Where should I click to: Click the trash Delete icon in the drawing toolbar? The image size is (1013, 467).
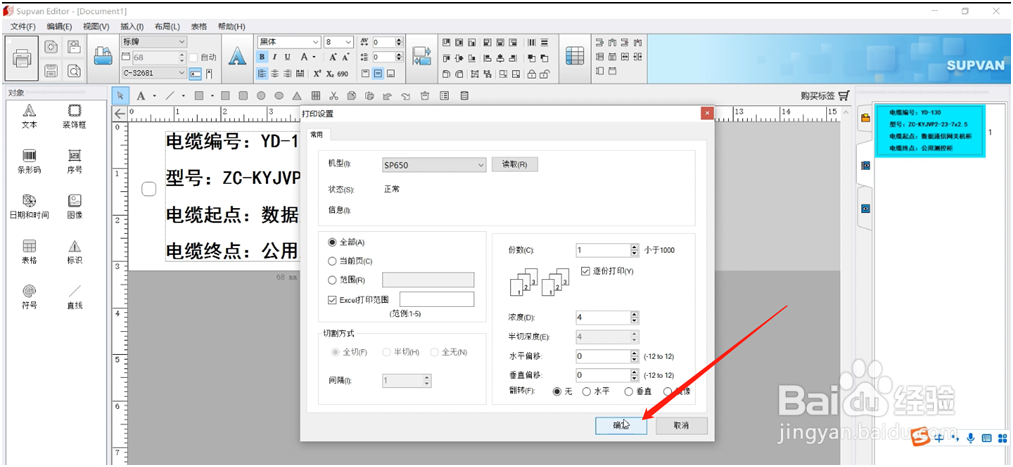(425, 96)
